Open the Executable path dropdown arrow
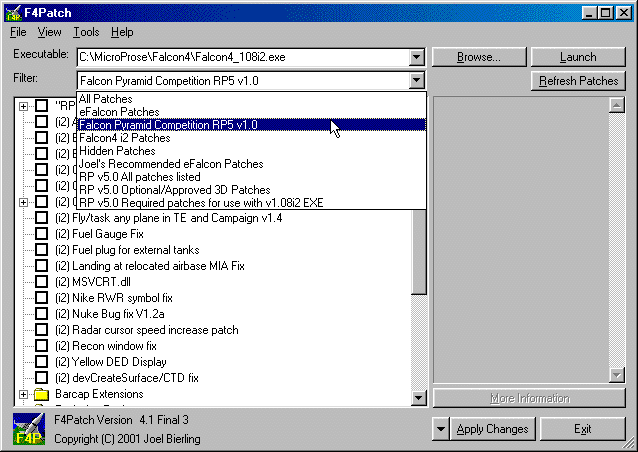This screenshot has height=452, width=638. [x=417, y=58]
